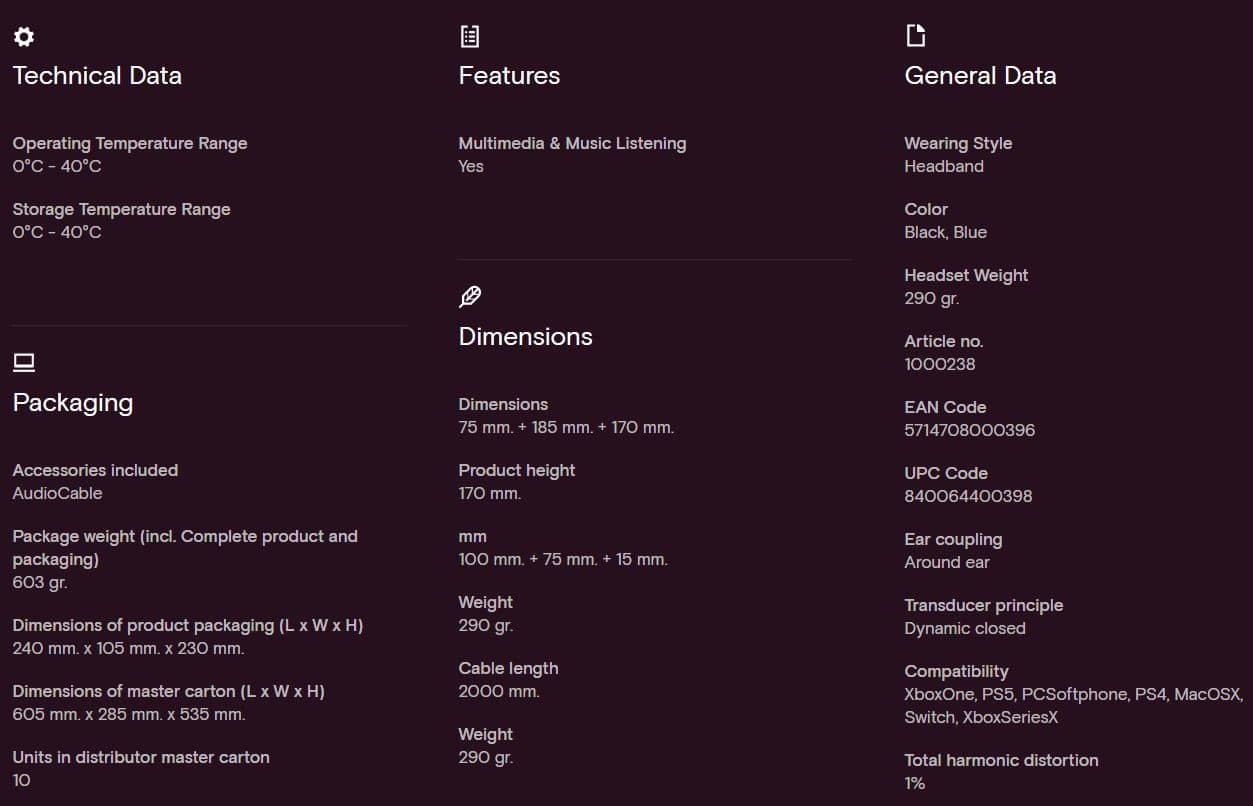Click the Weight label below Cable length
The width and height of the screenshot is (1253, 806).
(x=485, y=734)
